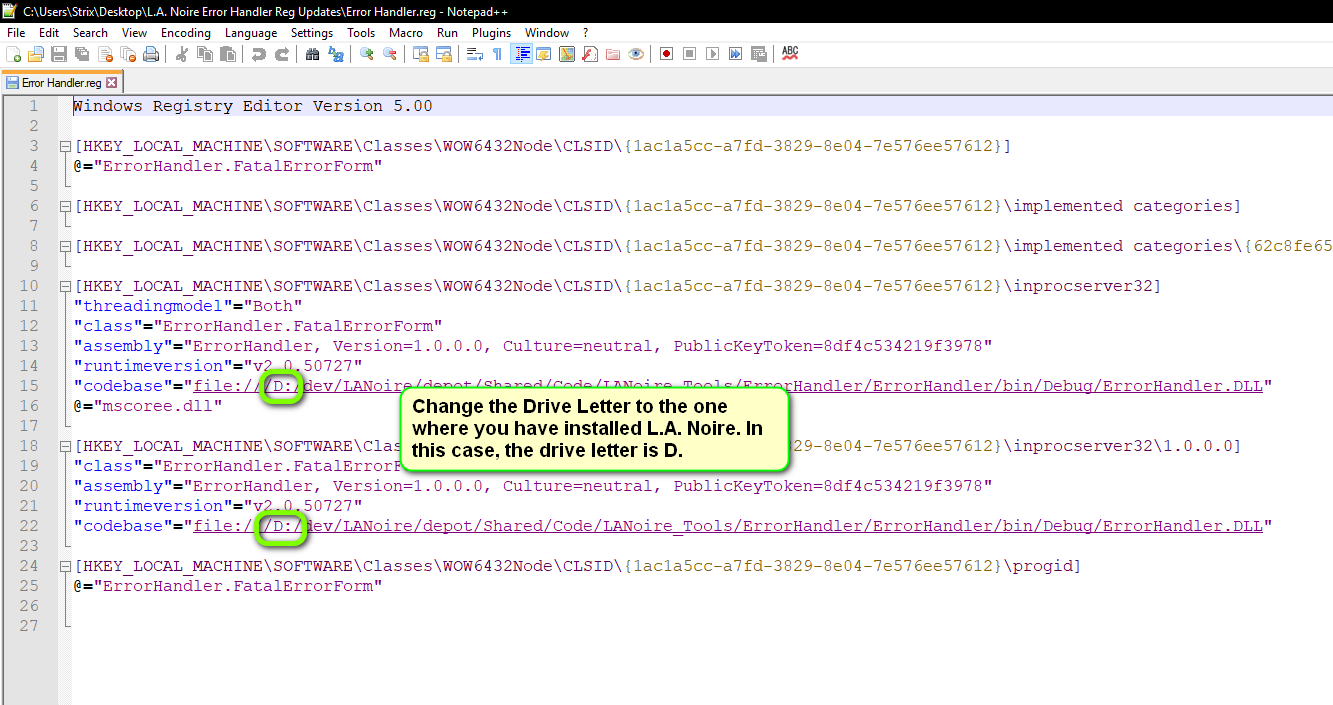Screen dimensions: 1333x705
Task: Redo the edit via toolbar arrow
Action: tap(282, 54)
